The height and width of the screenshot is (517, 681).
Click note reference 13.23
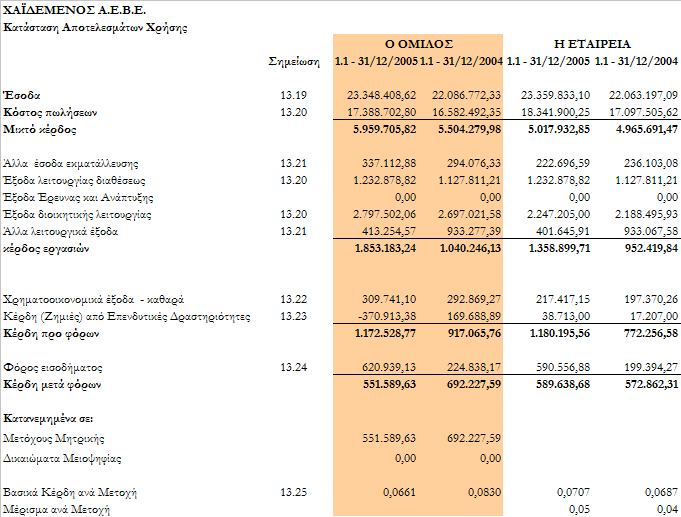click(x=294, y=317)
